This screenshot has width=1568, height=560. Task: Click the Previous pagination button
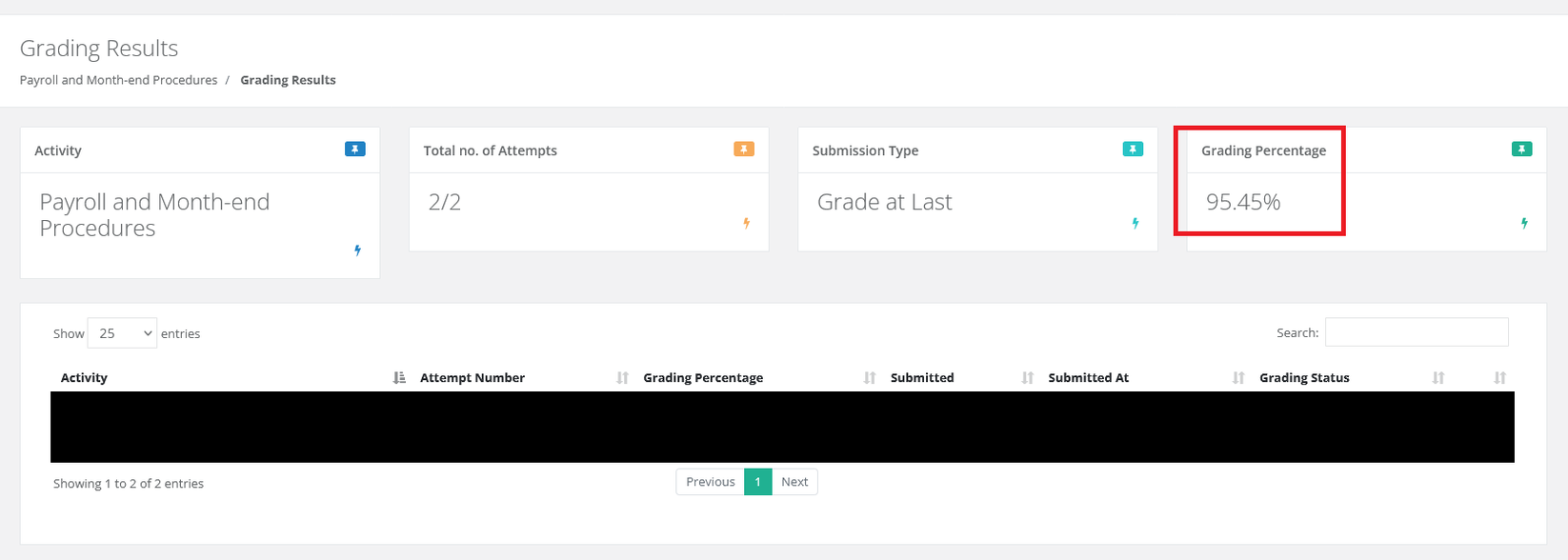coord(709,481)
